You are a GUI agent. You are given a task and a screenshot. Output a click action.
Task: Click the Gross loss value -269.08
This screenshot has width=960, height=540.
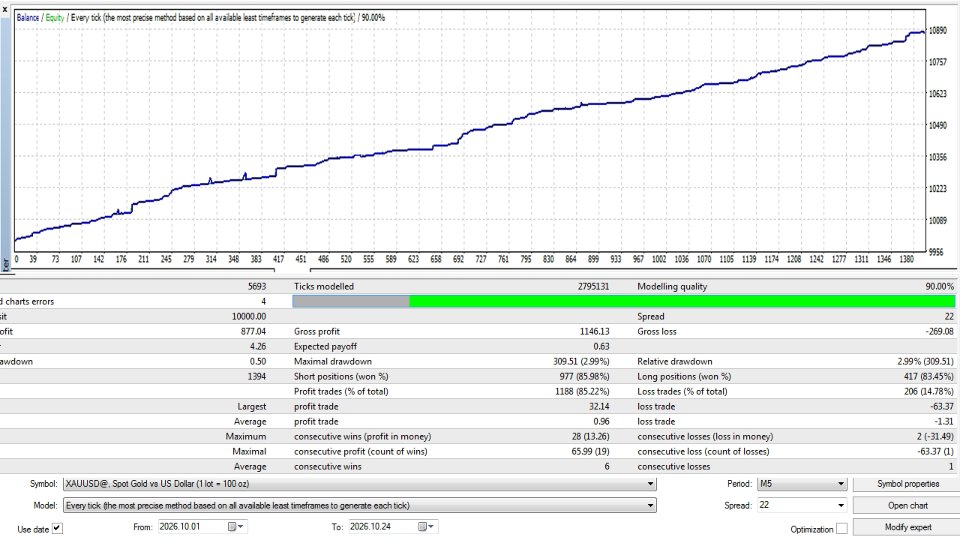coord(939,331)
